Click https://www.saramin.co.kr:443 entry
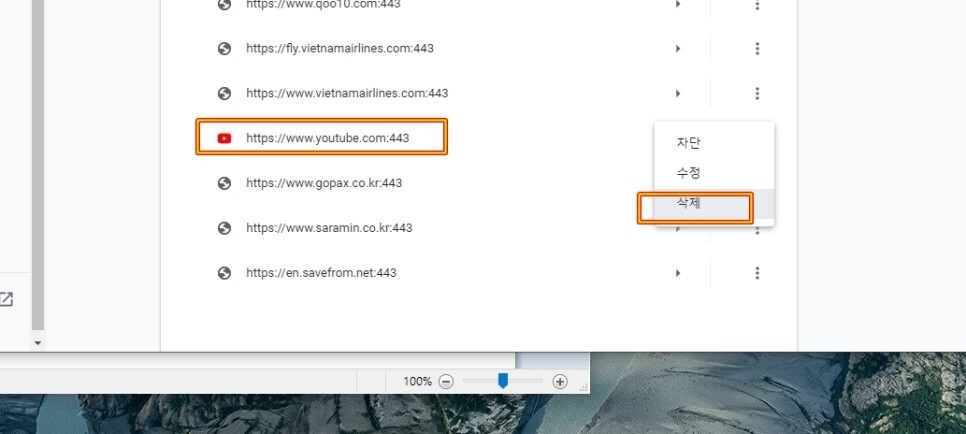The width and height of the screenshot is (966, 434). tap(329, 227)
